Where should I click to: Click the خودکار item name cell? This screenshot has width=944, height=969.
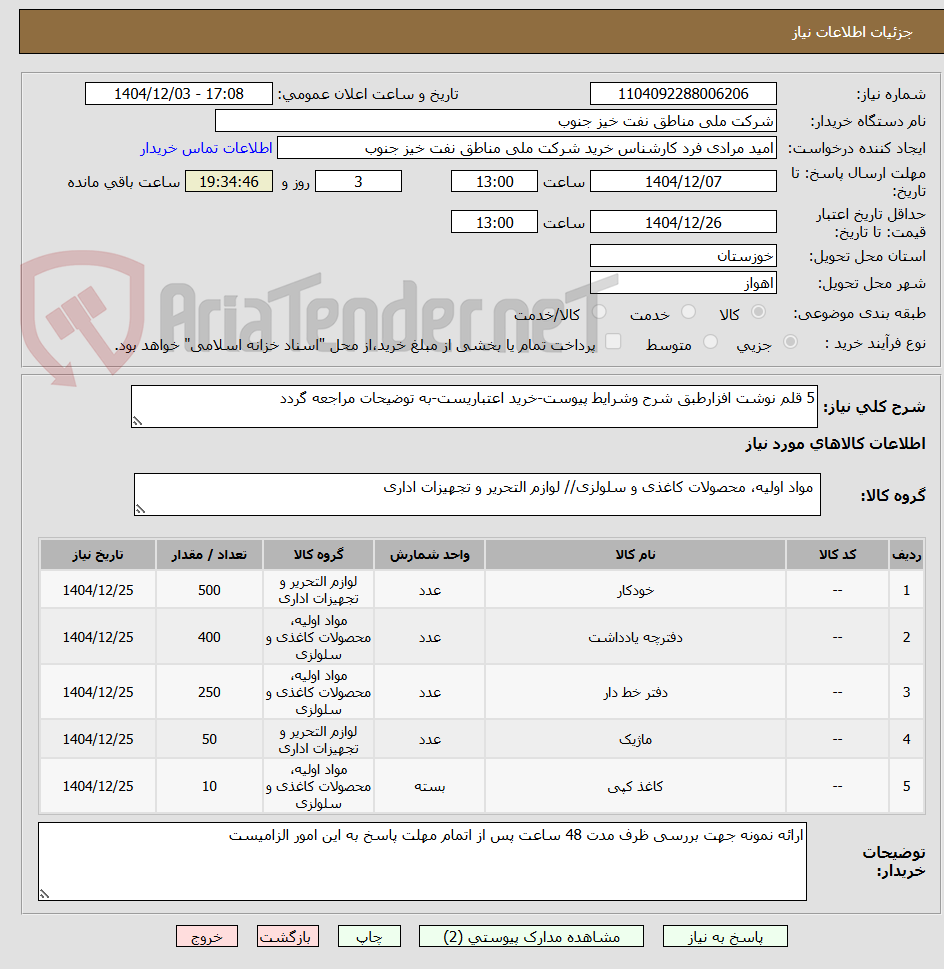pos(635,590)
